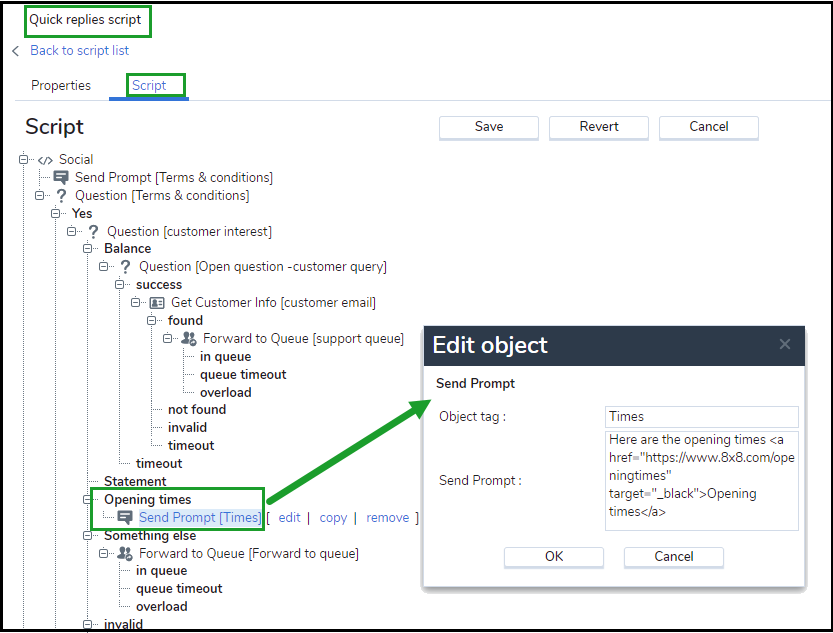Select 'queue timeout' under Forward to queue
Viewport: 833px width, 633px height.
pyautogui.click(x=179, y=589)
